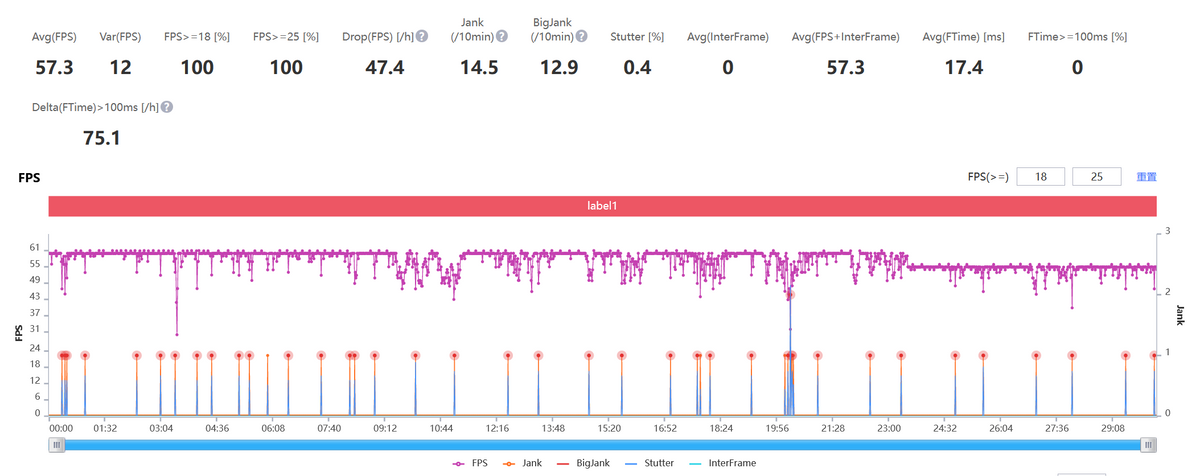Click the 重置 reset link
This screenshot has width=1200, height=476.
tap(1147, 177)
